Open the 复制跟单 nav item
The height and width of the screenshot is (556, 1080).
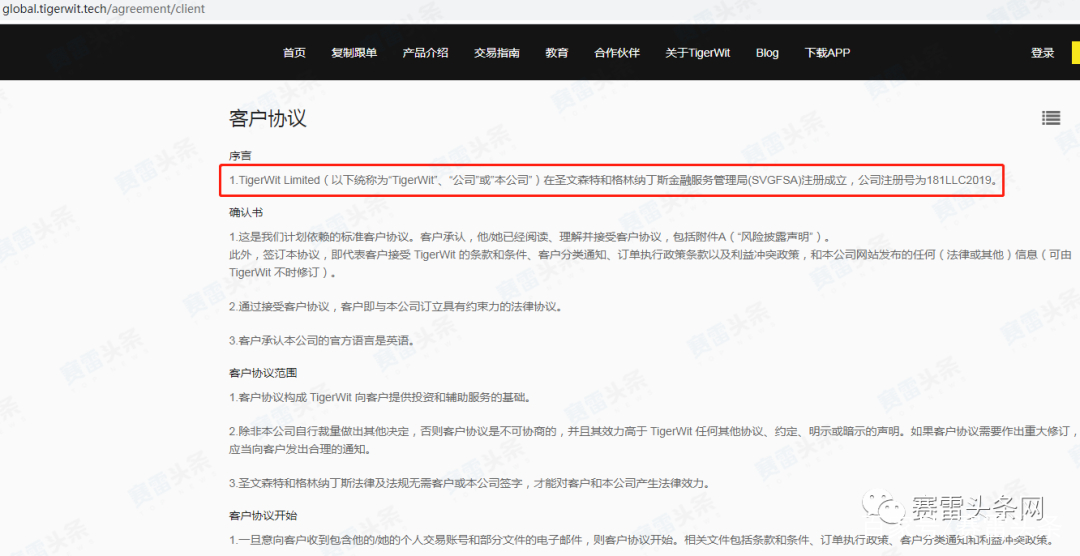354,53
